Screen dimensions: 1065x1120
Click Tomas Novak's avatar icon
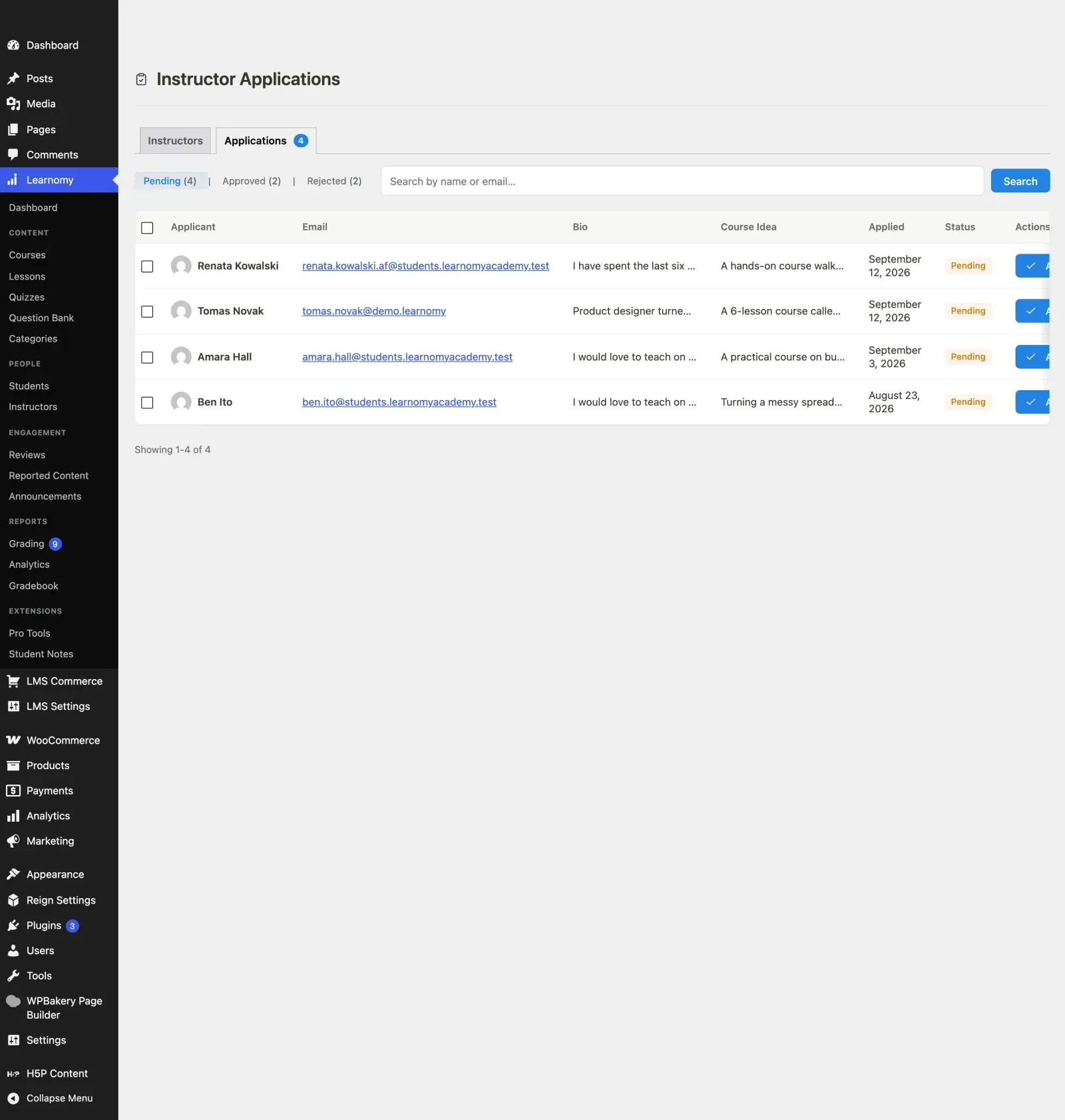pyautogui.click(x=181, y=311)
